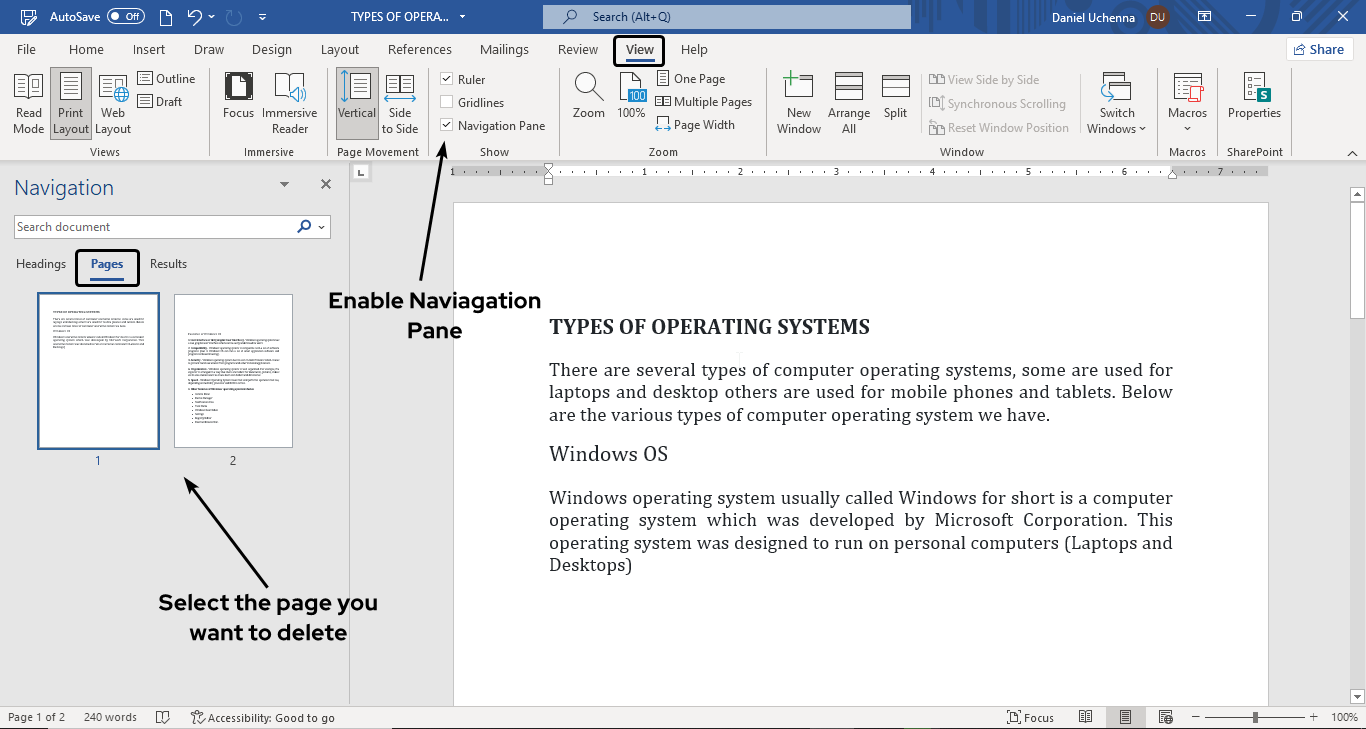
Task: Set view to Multiple Pages
Action: (703, 102)
